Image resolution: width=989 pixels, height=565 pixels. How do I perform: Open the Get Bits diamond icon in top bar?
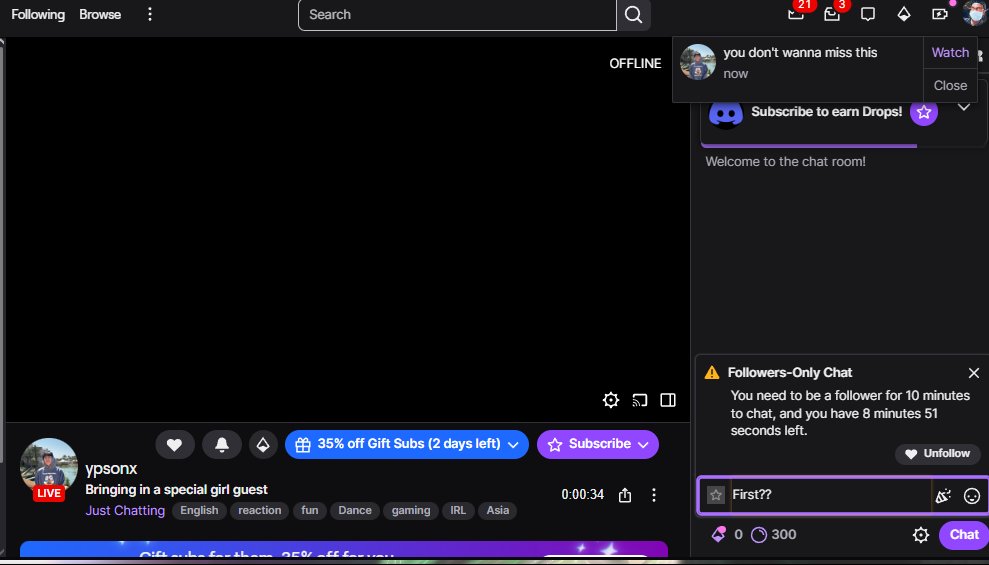(x=904, y=14)
